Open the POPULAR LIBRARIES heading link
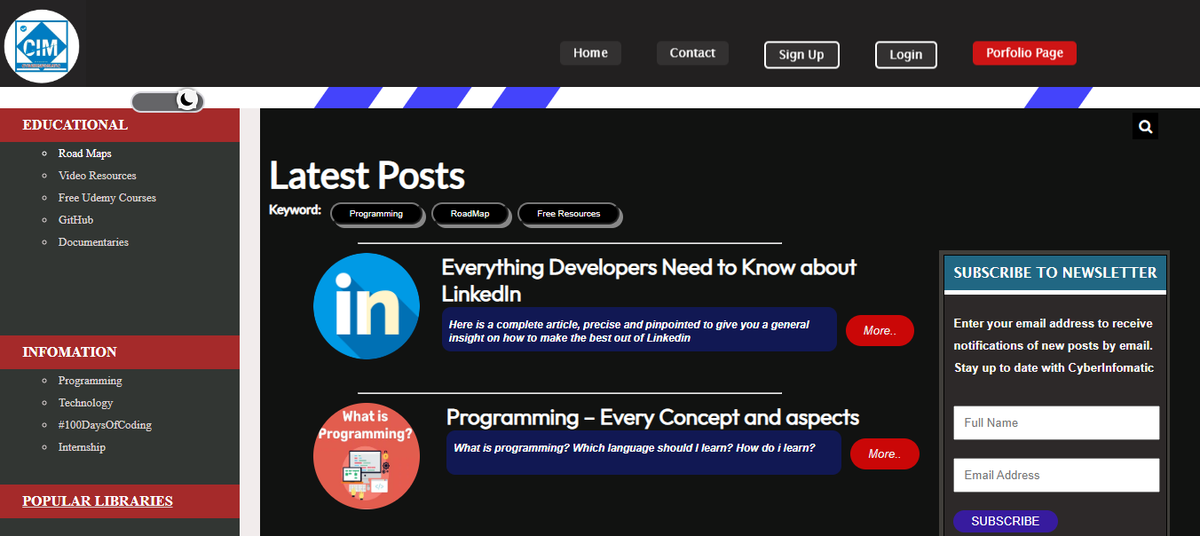 [98, 501]
